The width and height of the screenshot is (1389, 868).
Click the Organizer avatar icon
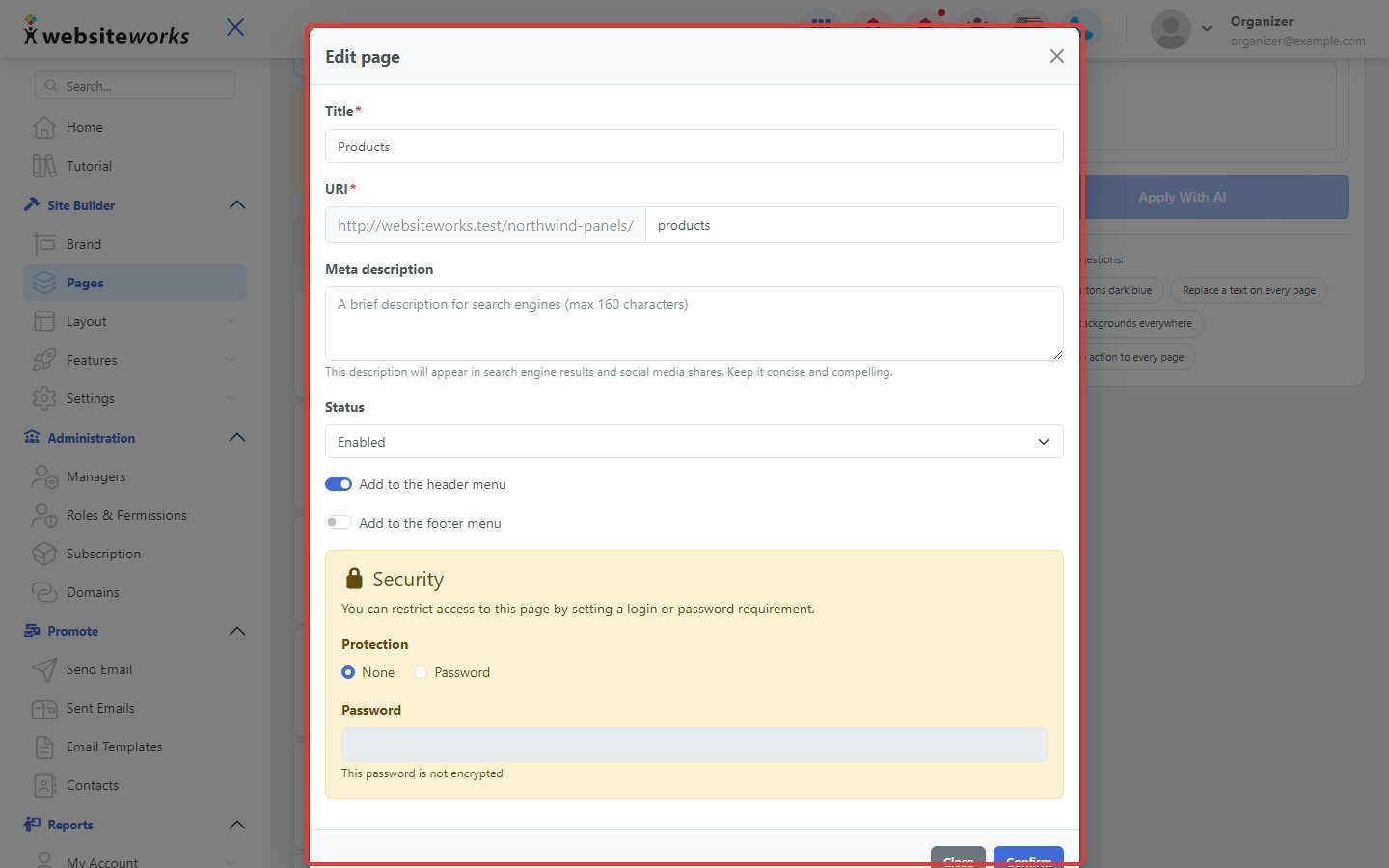(x=1171, y=29)
